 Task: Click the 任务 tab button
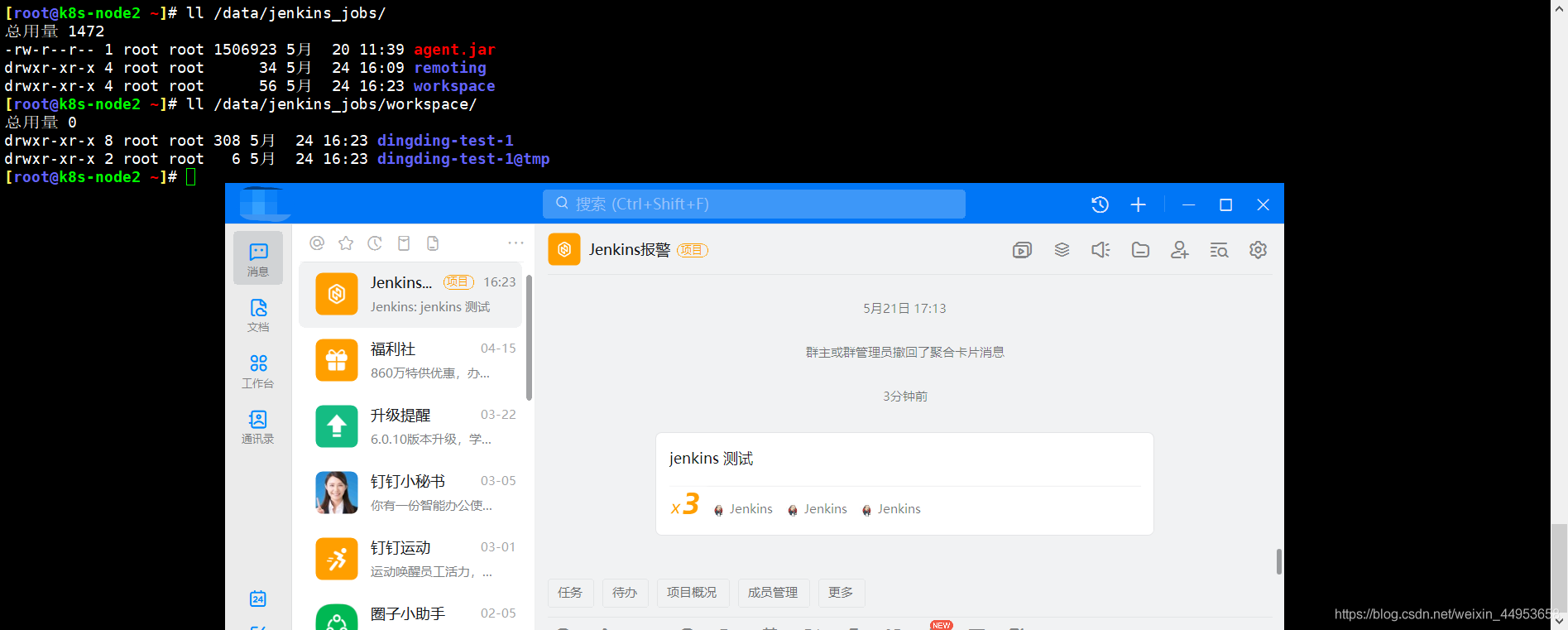[570, 593]
